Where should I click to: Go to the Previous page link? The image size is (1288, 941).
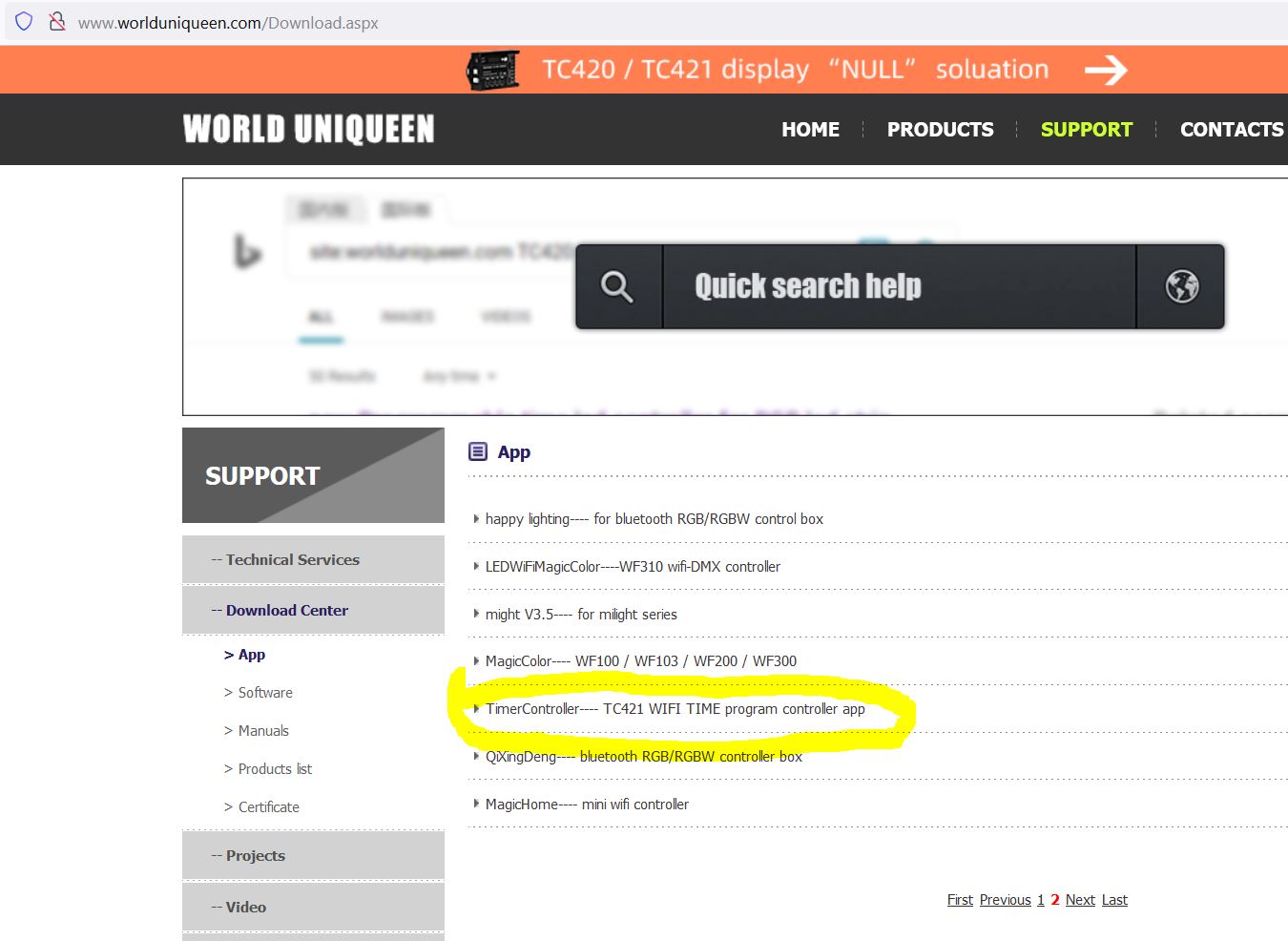click(1005, 900)
